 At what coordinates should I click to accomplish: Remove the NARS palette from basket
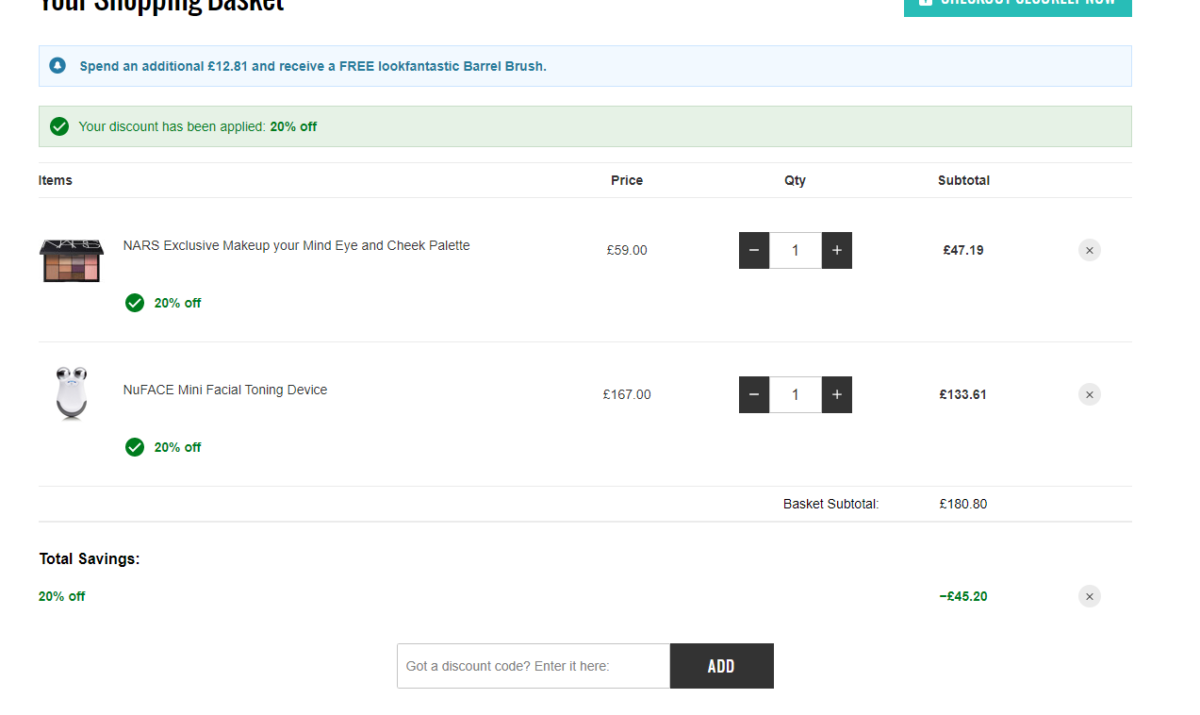pos(1089,250)
